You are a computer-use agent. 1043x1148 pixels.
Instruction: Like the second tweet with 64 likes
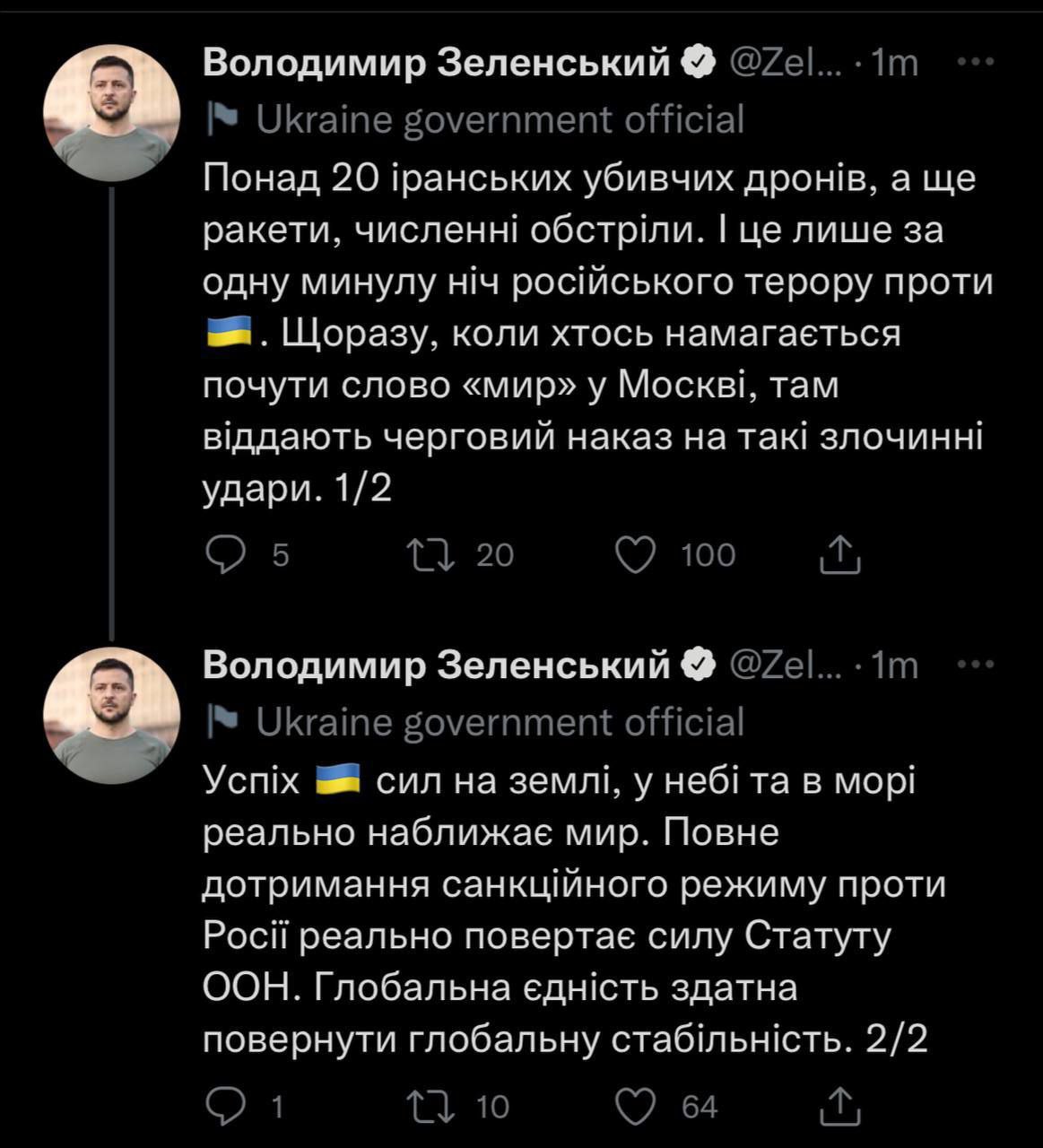638,1106
